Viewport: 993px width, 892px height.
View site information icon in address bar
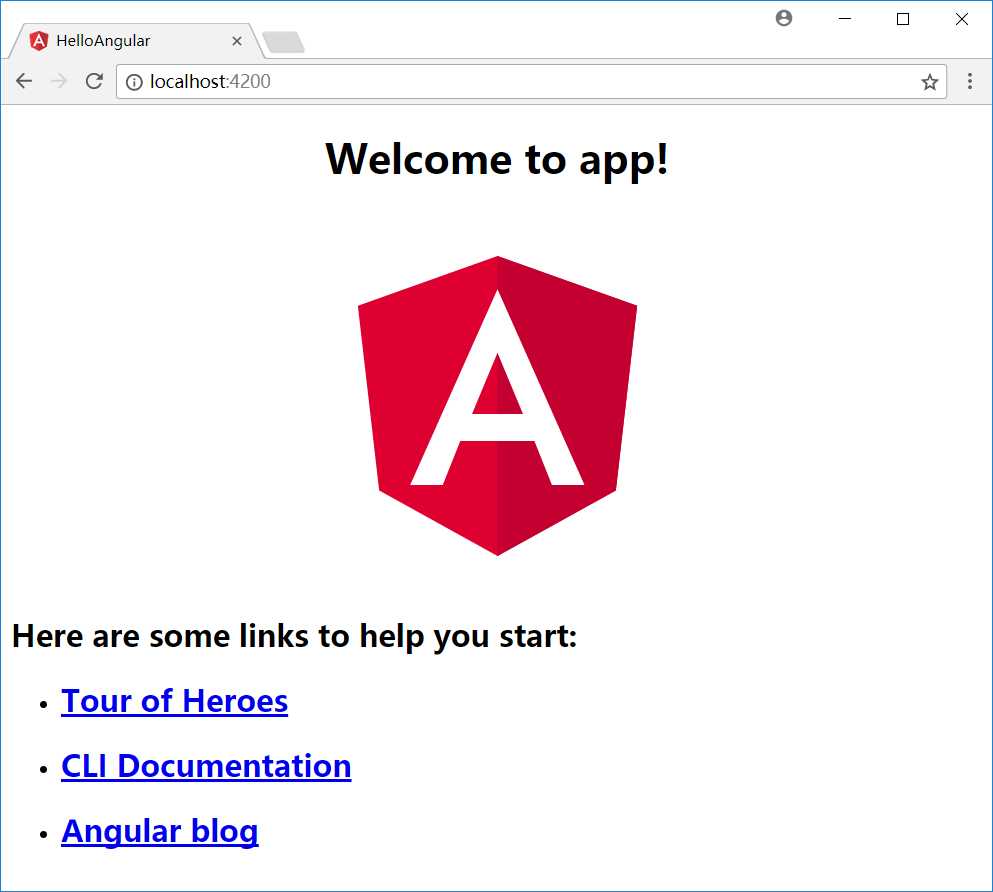[134, 82]
